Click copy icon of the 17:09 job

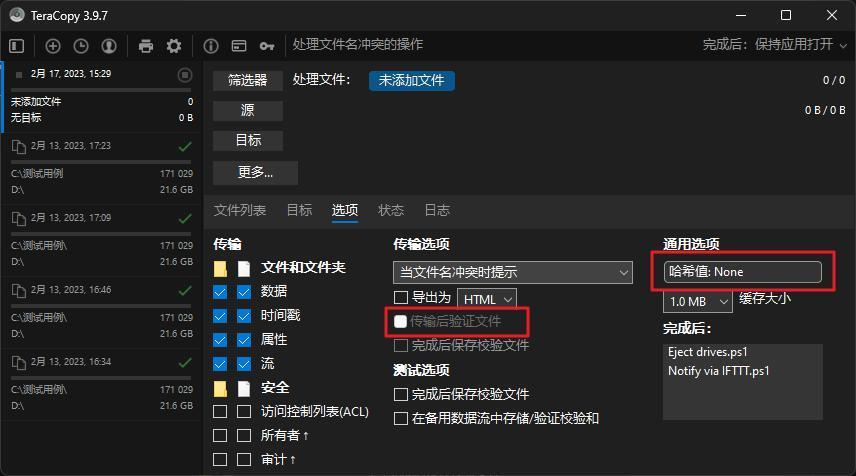[x=19, y=219]
